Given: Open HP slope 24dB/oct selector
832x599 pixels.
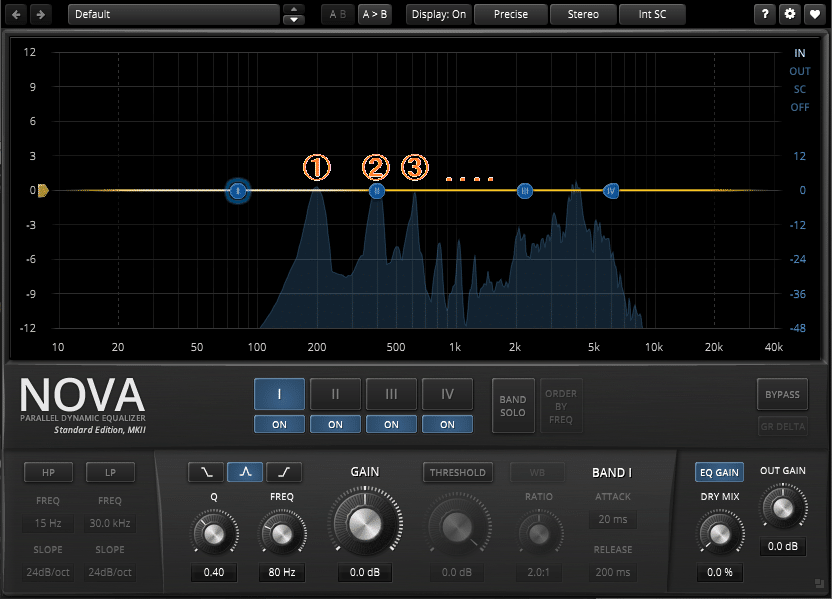Looking at the screenshot, I should [x=48, y=572].
